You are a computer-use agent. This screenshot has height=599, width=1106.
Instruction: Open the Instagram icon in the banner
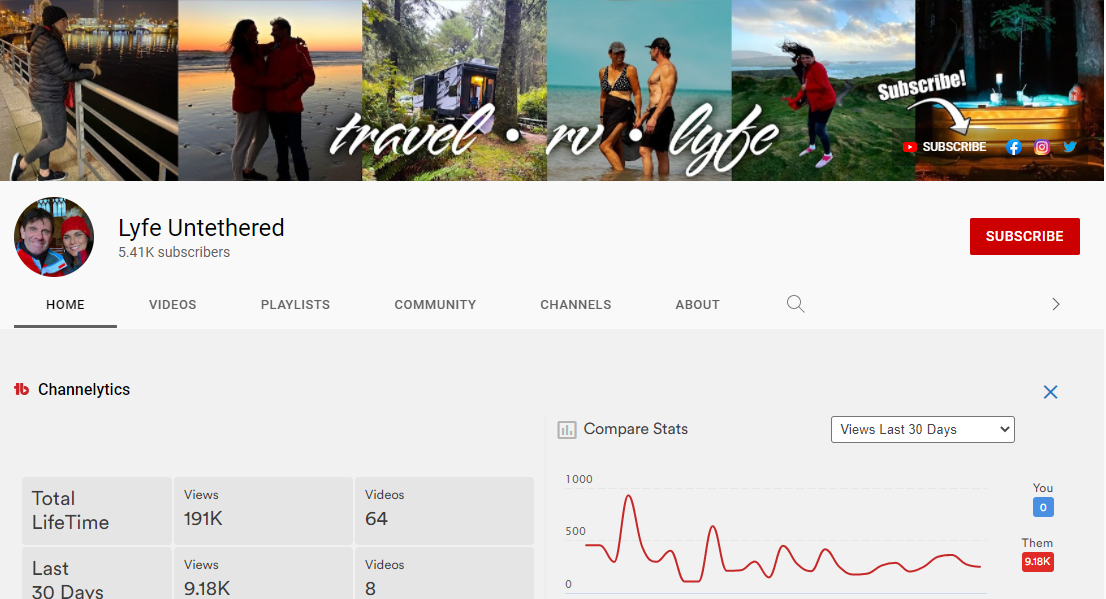pyautogui.click(x=1042, y=147)
